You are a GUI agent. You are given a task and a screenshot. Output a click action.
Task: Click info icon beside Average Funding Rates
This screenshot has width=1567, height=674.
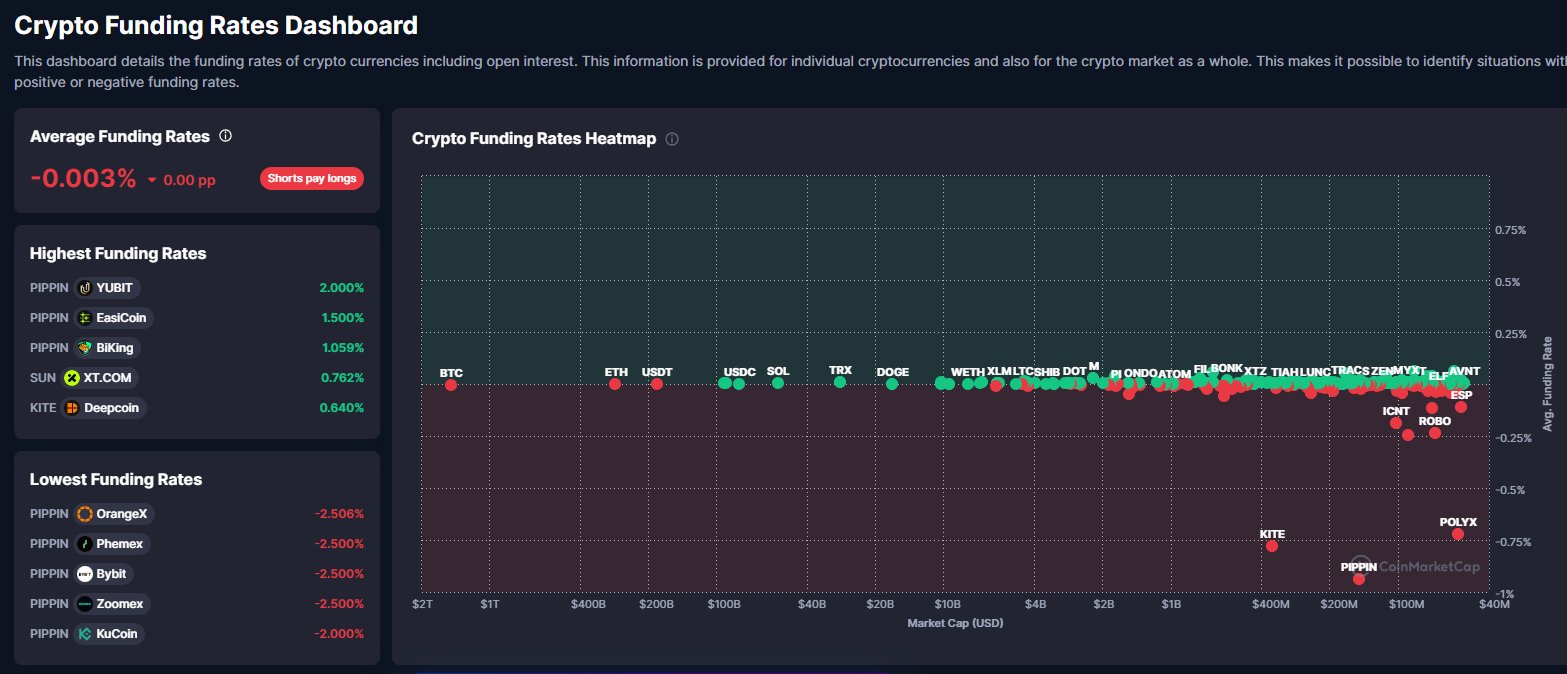pos(226,136)
